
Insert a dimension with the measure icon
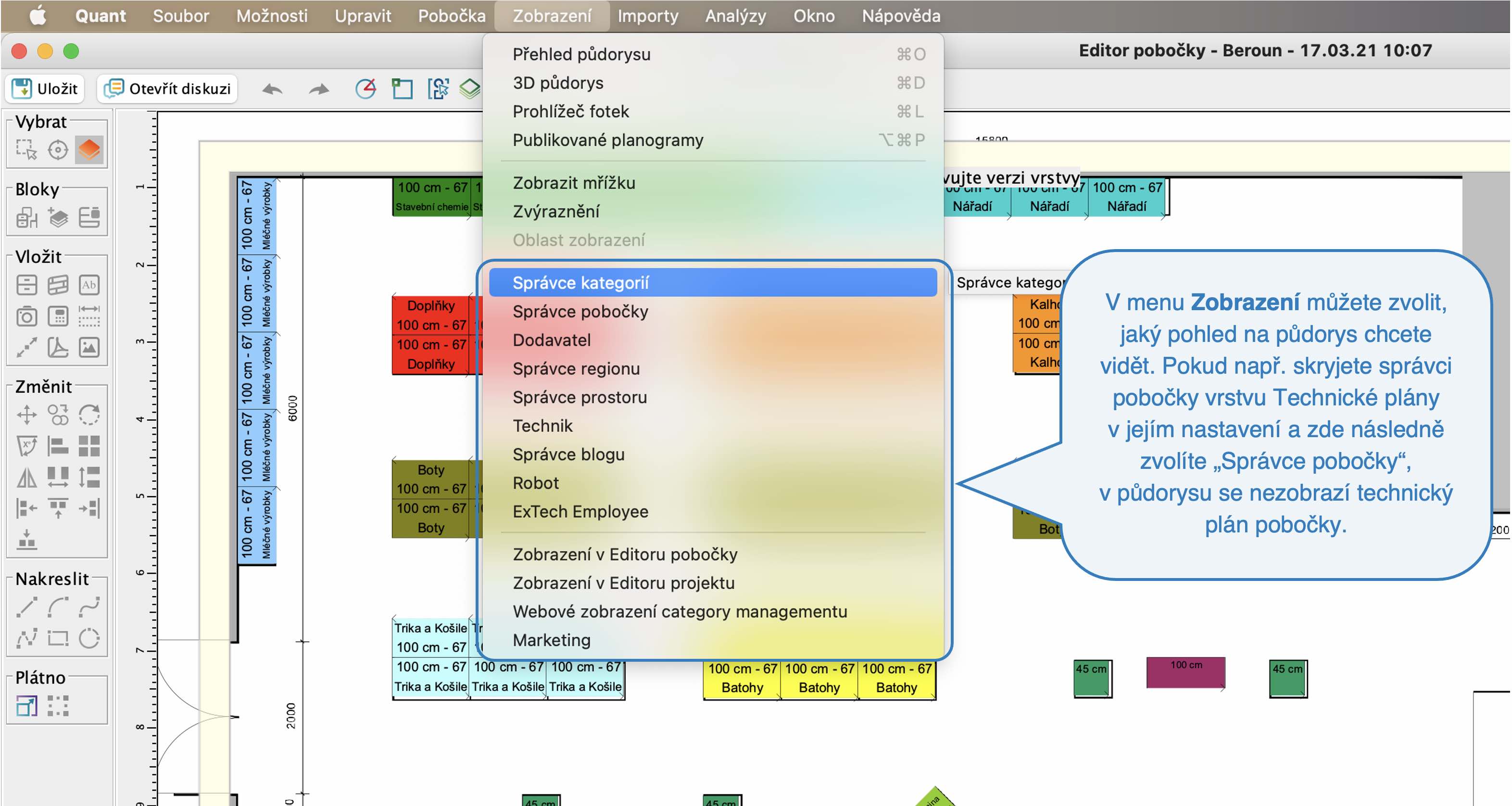[89, 316]
